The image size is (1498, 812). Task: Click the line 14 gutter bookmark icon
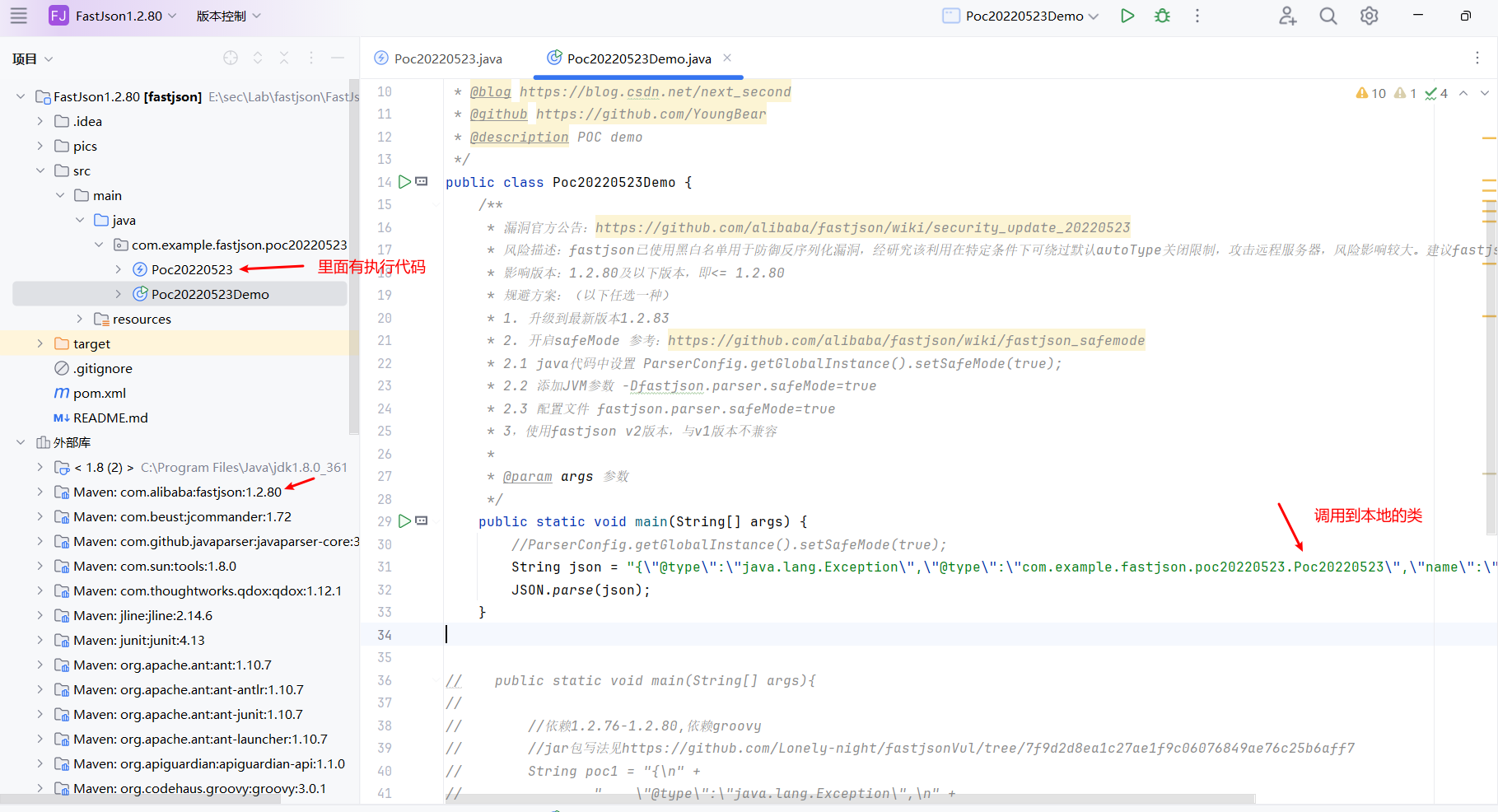coord(422,181)
